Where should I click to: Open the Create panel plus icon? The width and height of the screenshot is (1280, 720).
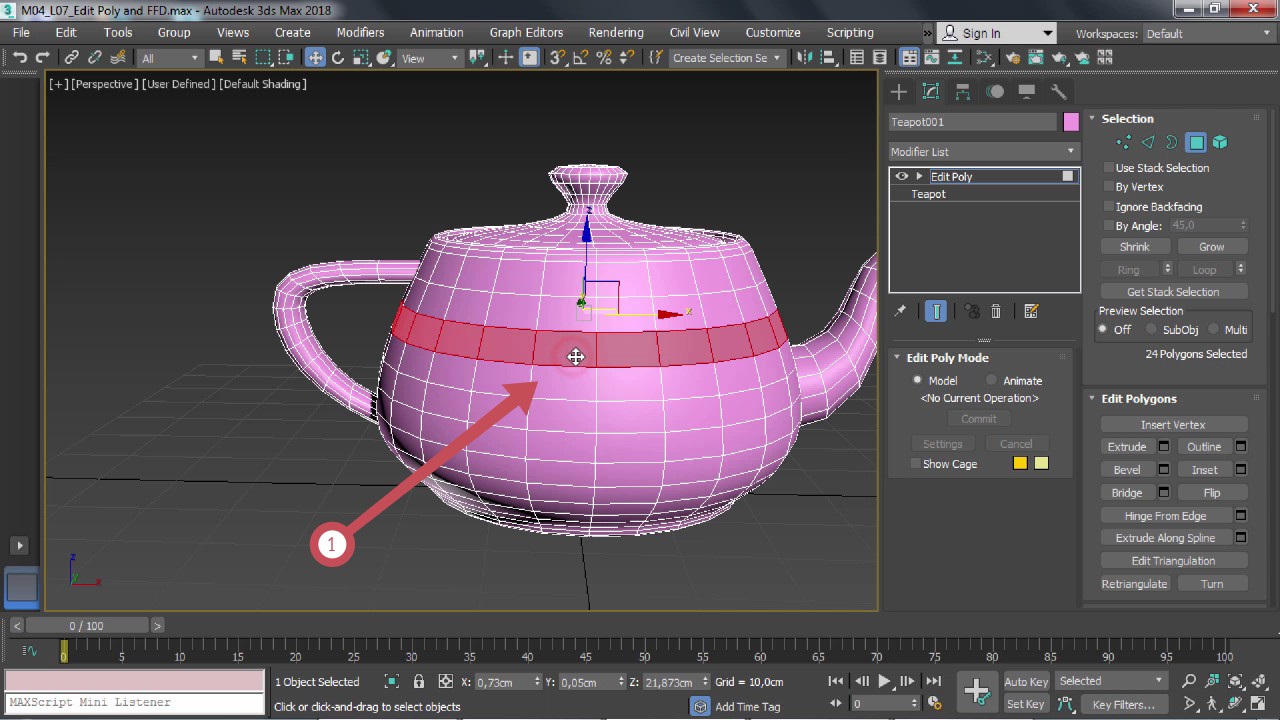(899, 92)
